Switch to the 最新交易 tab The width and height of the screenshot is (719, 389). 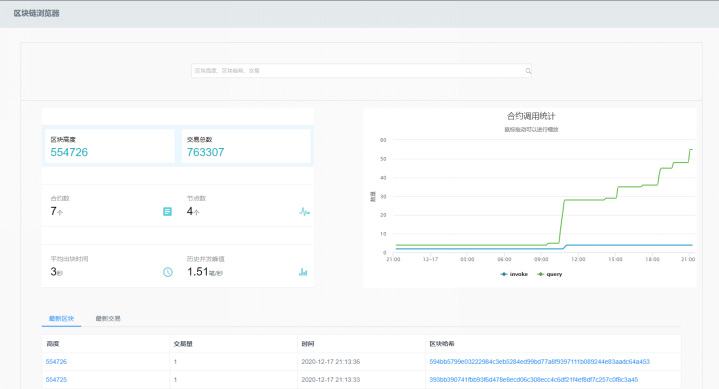108,318
